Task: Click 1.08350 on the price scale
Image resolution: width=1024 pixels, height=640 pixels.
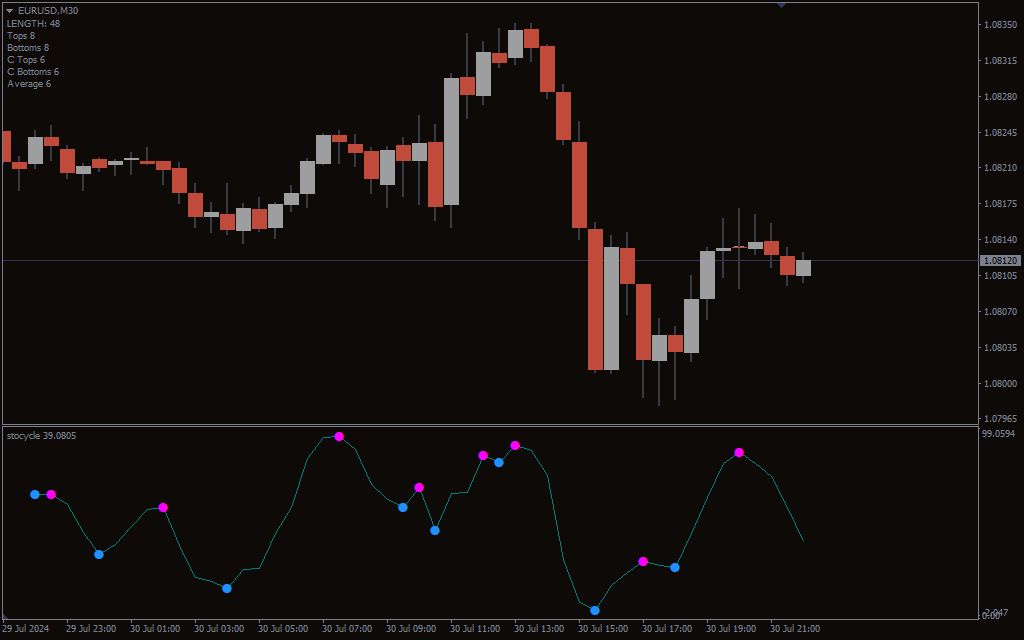Action: coord(999,25)
